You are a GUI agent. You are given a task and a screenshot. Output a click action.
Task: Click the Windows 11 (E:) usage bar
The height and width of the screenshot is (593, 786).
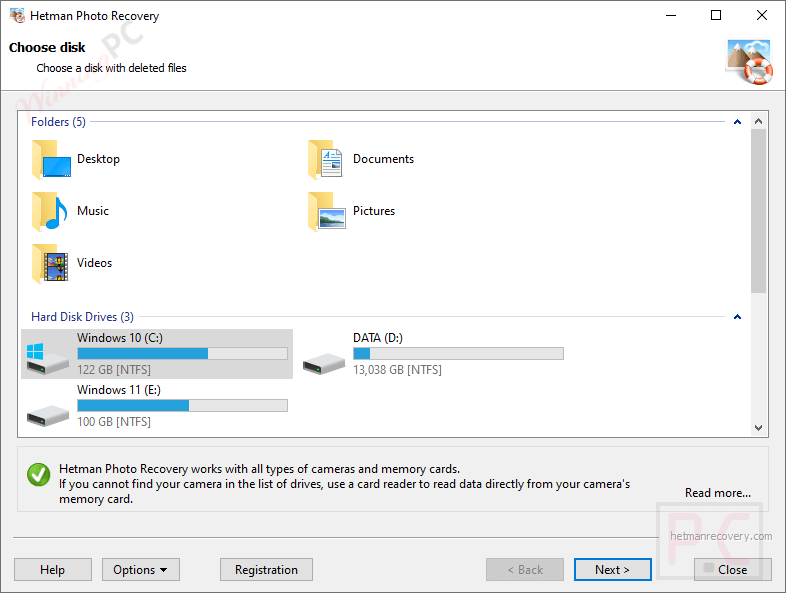(x=182, y=406)
